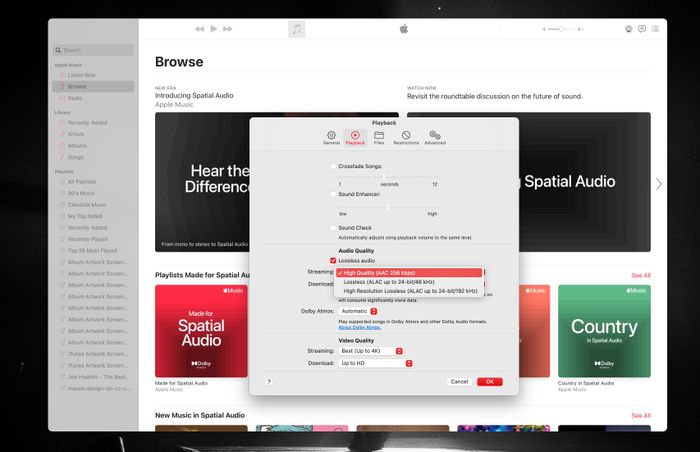
Task: Click the help question mark button
Action: [x=269, y=382]
